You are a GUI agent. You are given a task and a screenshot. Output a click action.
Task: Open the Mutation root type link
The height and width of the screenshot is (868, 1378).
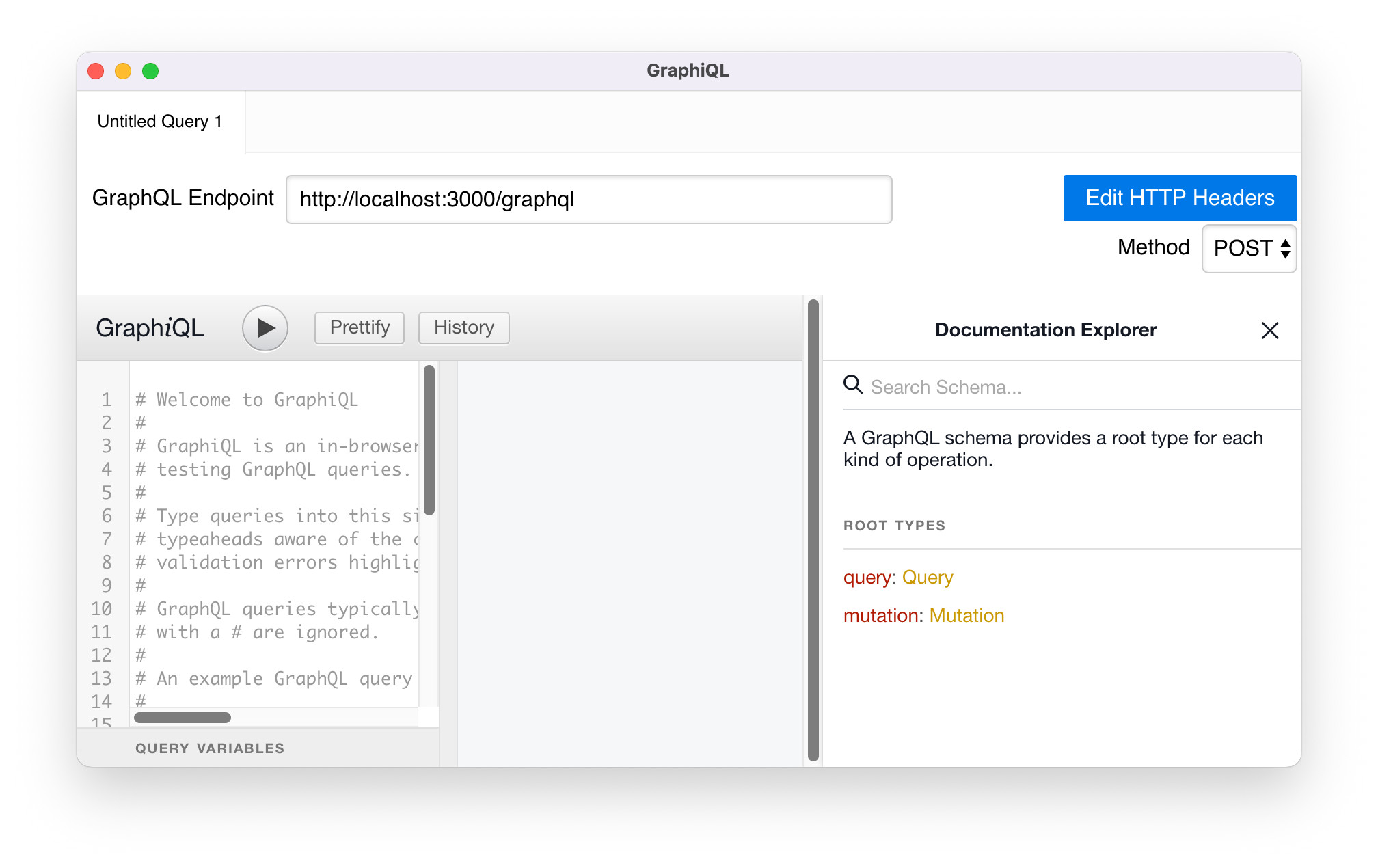tap(967, 616)
